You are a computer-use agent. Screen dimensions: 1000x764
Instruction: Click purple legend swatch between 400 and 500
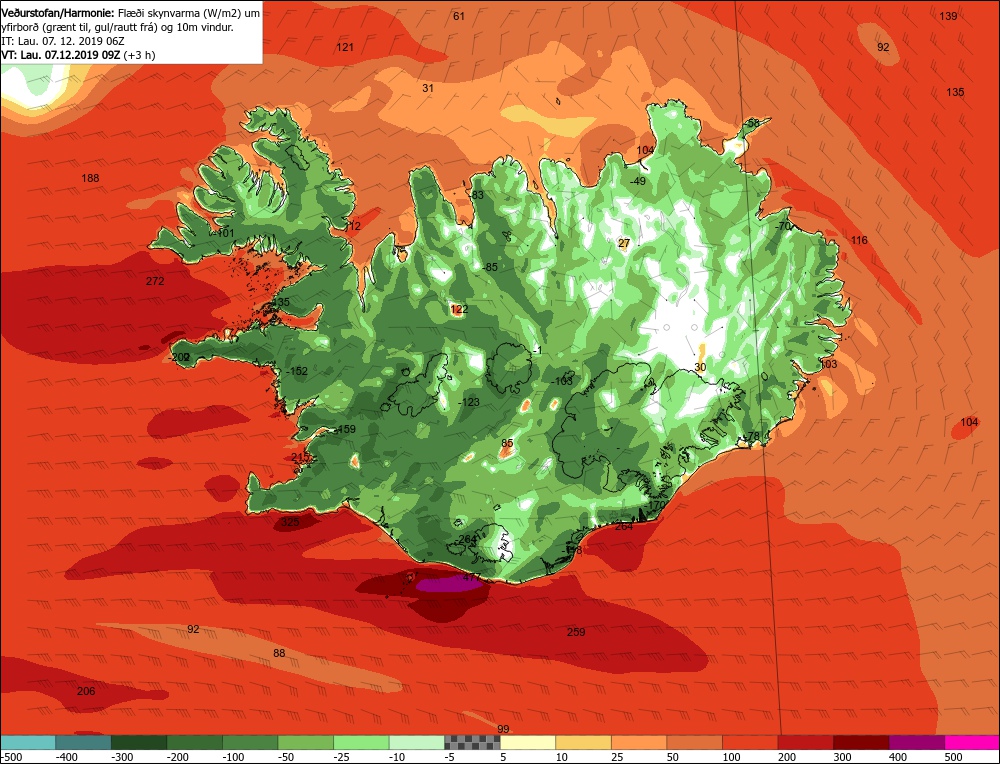click(x=916, y=742)
